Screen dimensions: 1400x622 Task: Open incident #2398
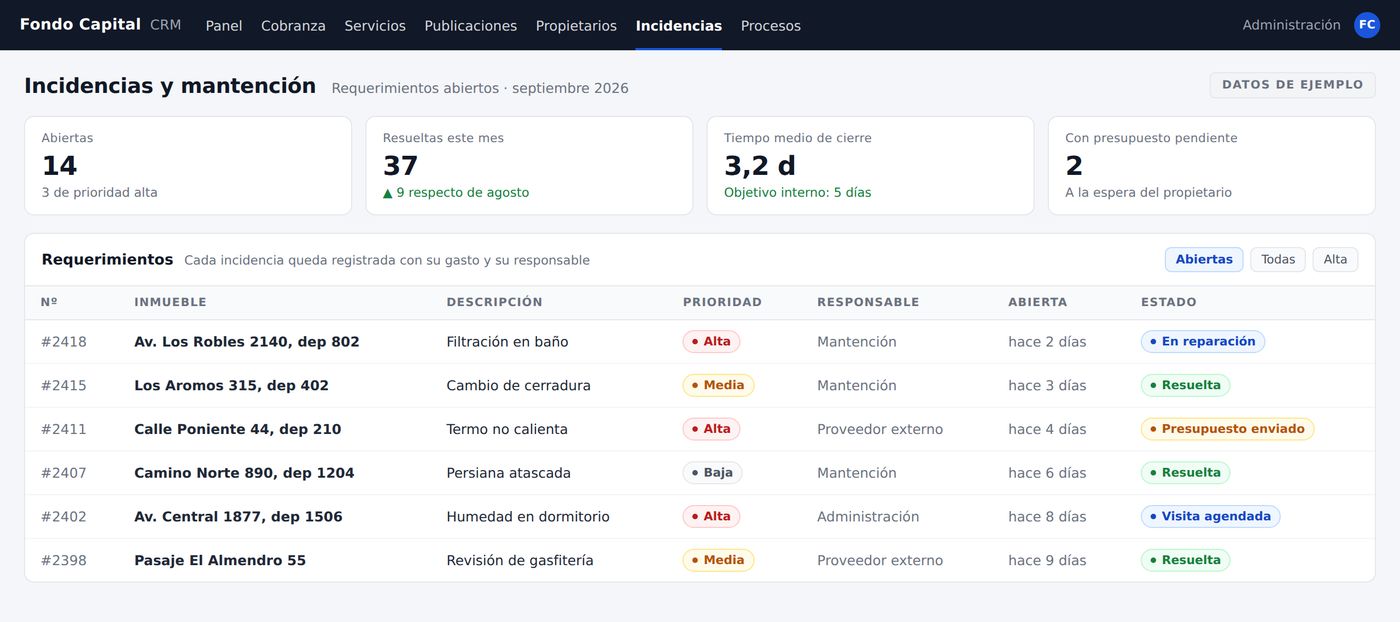pos(64,560)
